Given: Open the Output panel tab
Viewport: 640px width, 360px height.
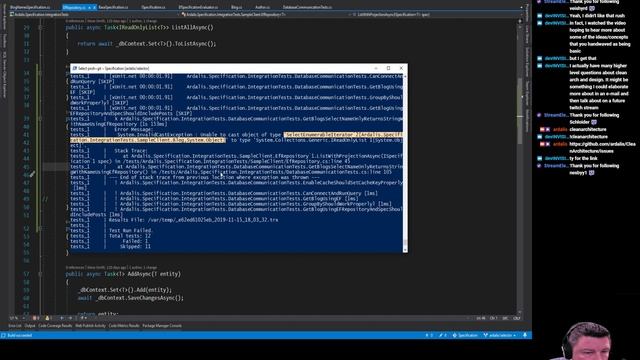Looking at the screenshot, I should (30, 326).
